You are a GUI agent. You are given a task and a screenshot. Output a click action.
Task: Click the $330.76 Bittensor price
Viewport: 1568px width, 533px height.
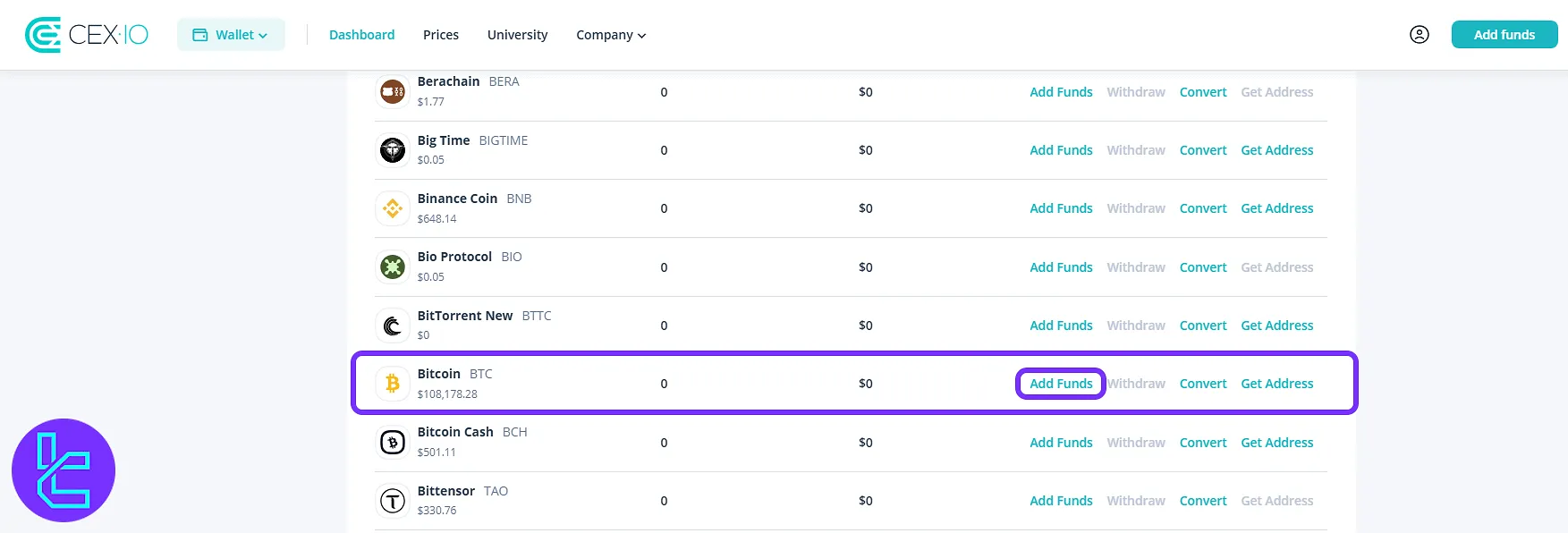pyautogui.click(x=436, y=511)
